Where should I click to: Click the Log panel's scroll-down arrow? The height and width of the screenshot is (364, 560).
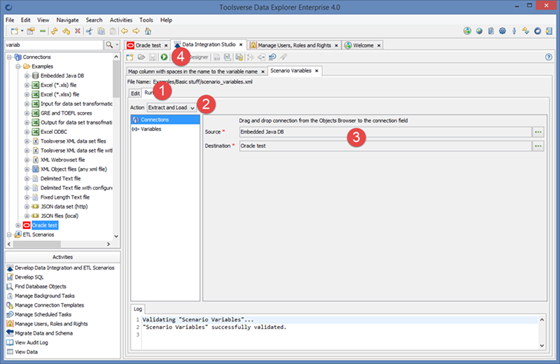[x=542, y=345]
